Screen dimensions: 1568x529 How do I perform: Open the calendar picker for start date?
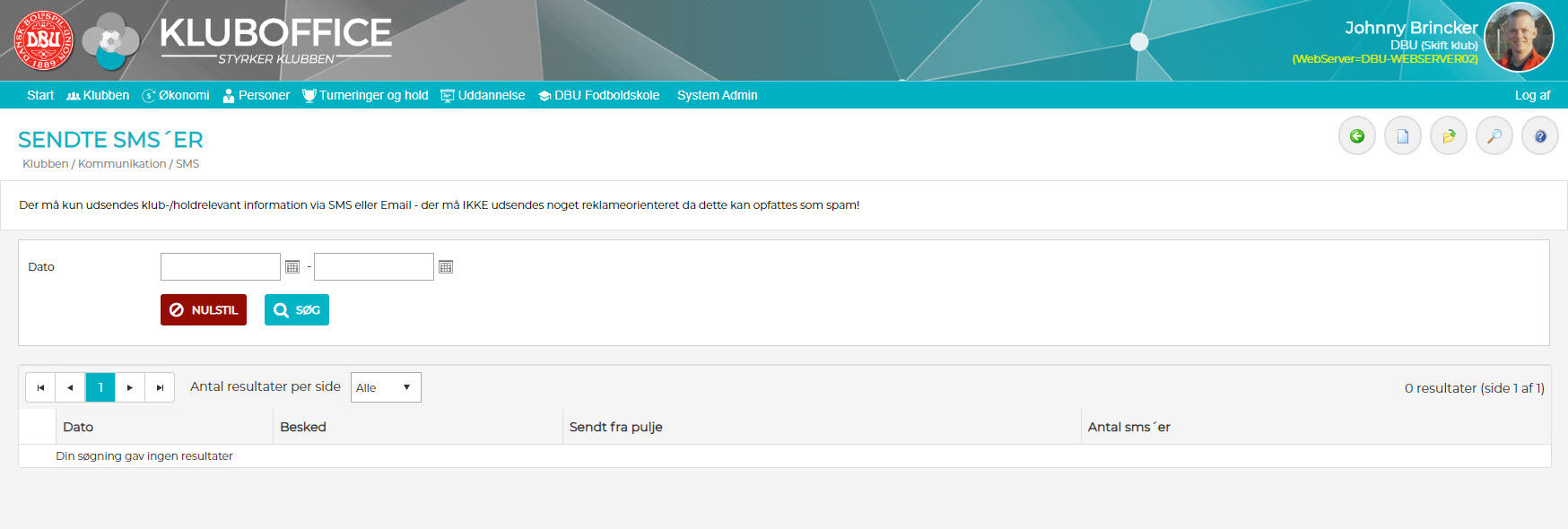(292, 266)
